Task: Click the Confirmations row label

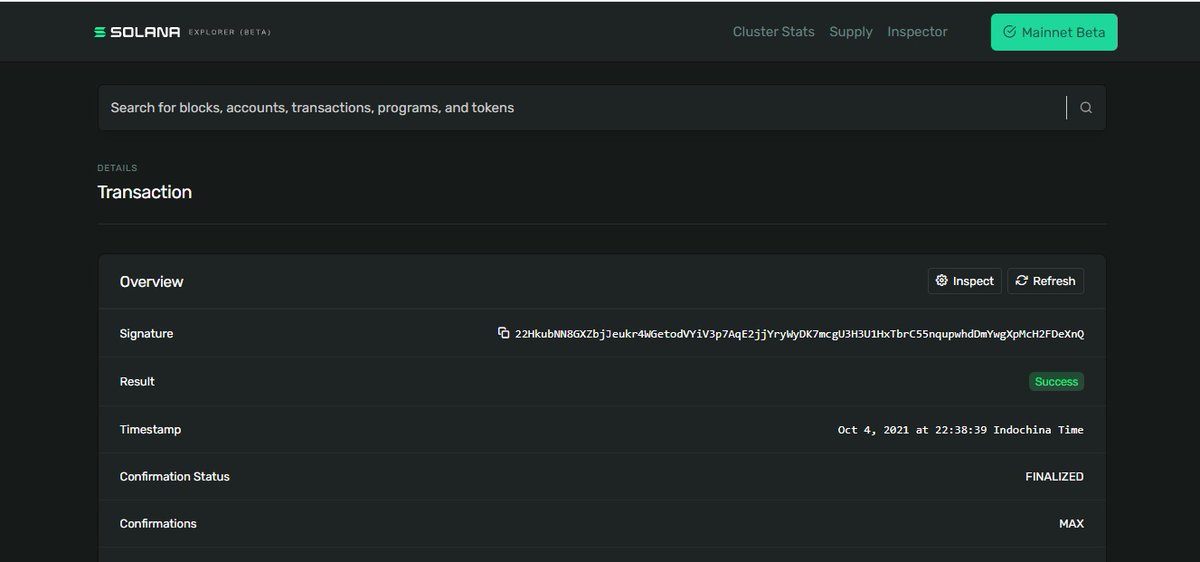Action: 158,524
